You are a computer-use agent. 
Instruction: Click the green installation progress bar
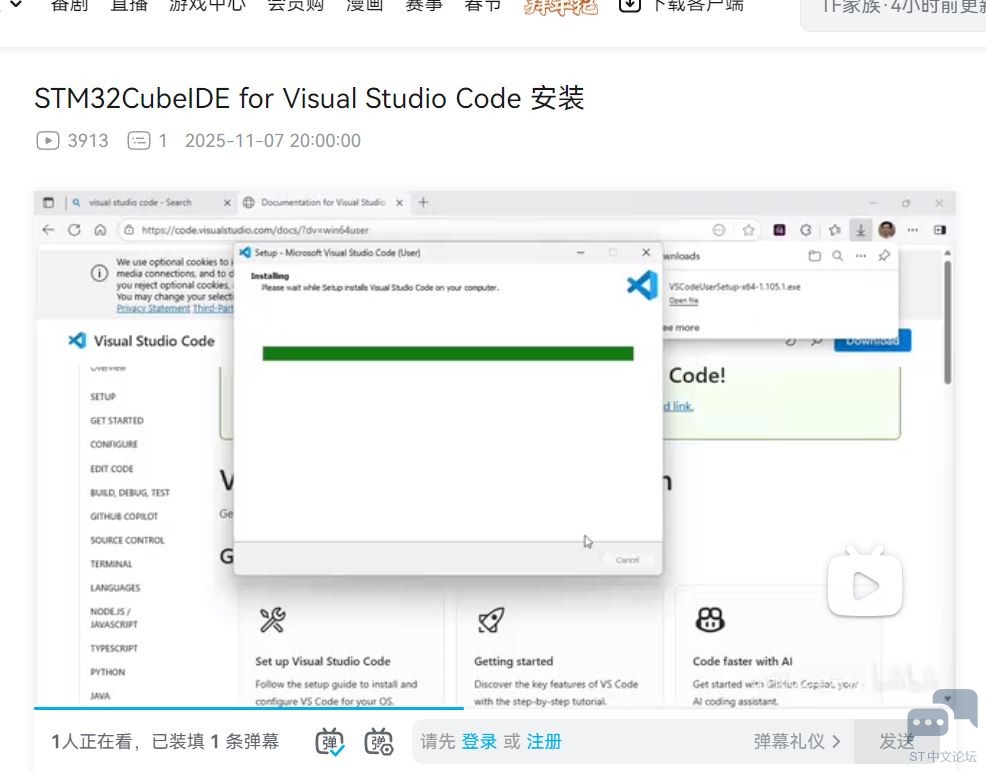click(448, 353)
